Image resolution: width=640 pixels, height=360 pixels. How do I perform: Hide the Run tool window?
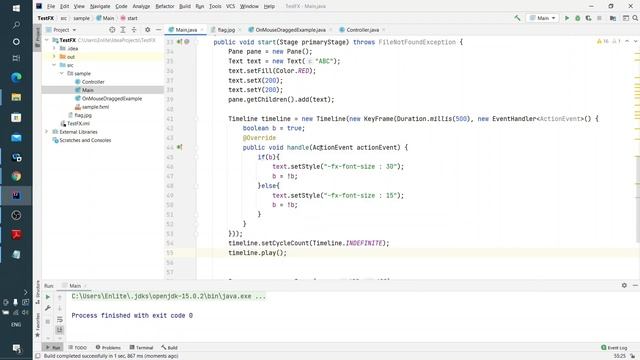coord(635,285)
